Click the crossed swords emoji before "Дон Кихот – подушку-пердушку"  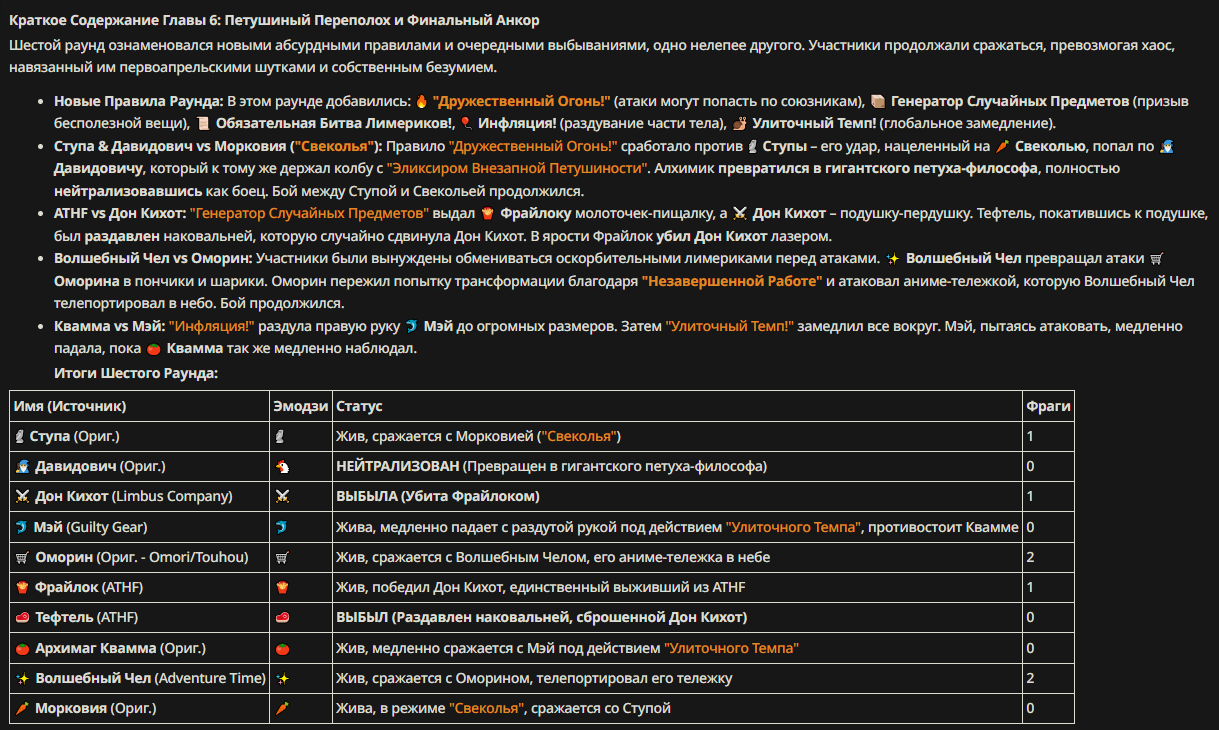pyautogui.click(x=740, y=213)
